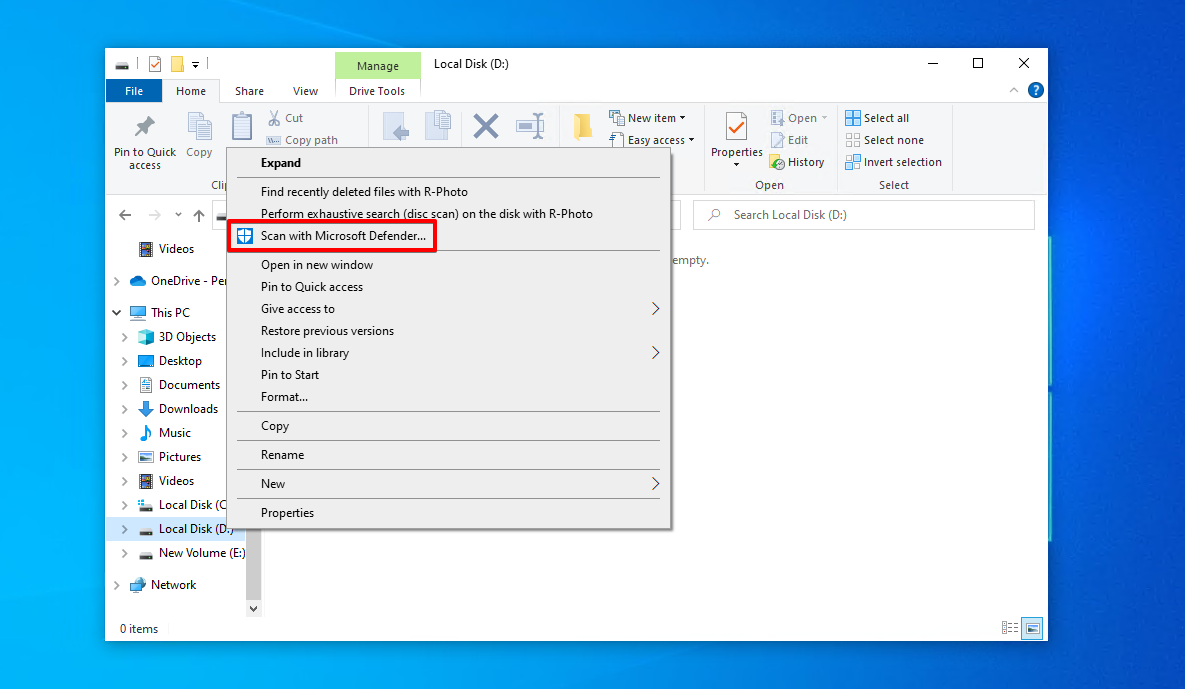Click the Properties ribbon icon
The width and height of the screenshot is (1185, 689).
click(736, 128)
